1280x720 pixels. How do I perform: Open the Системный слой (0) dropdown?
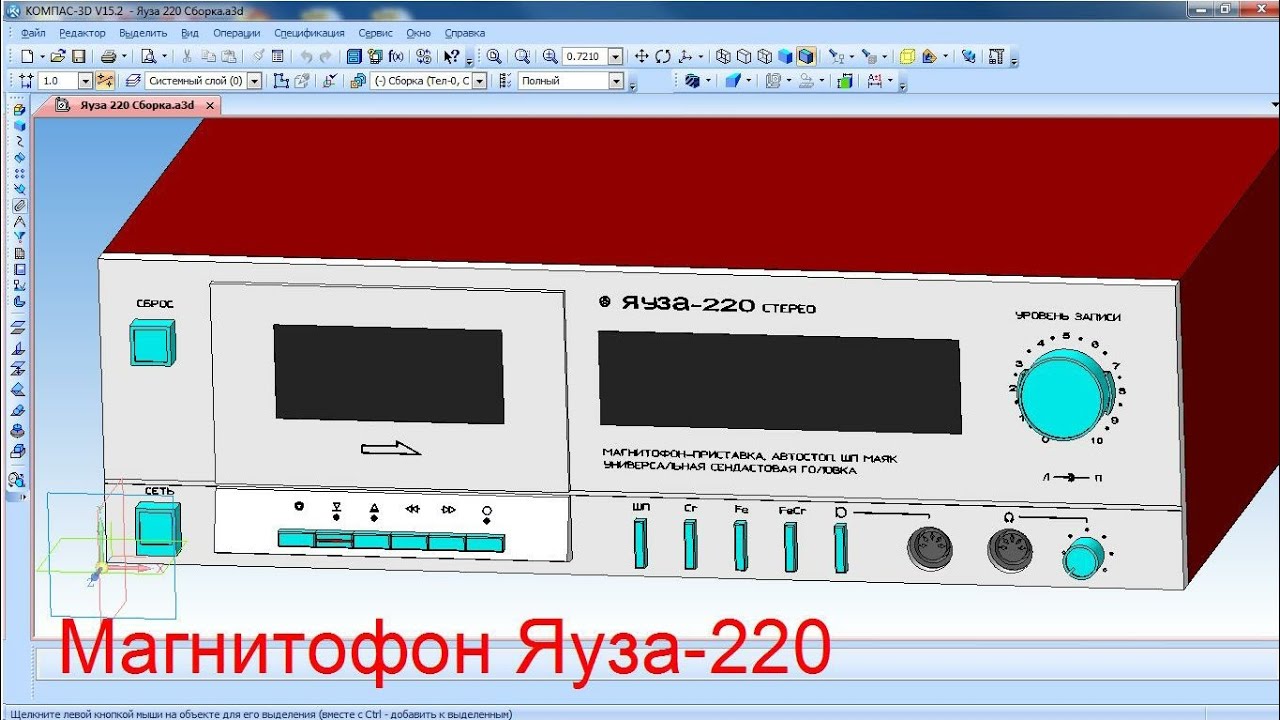point(254,81)
